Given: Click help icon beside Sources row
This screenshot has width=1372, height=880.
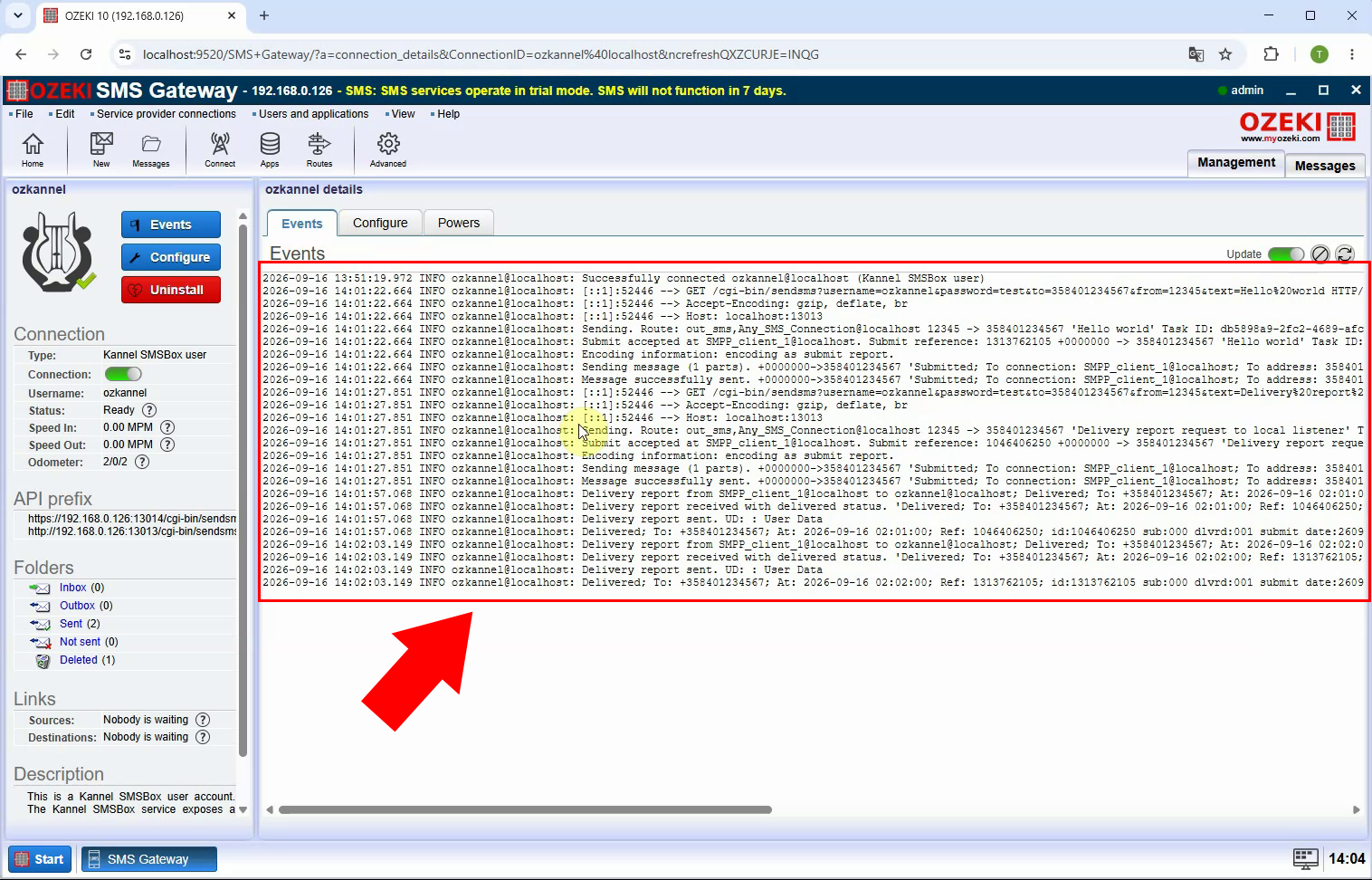Looking at the screenshot, I should pos(203,720).
